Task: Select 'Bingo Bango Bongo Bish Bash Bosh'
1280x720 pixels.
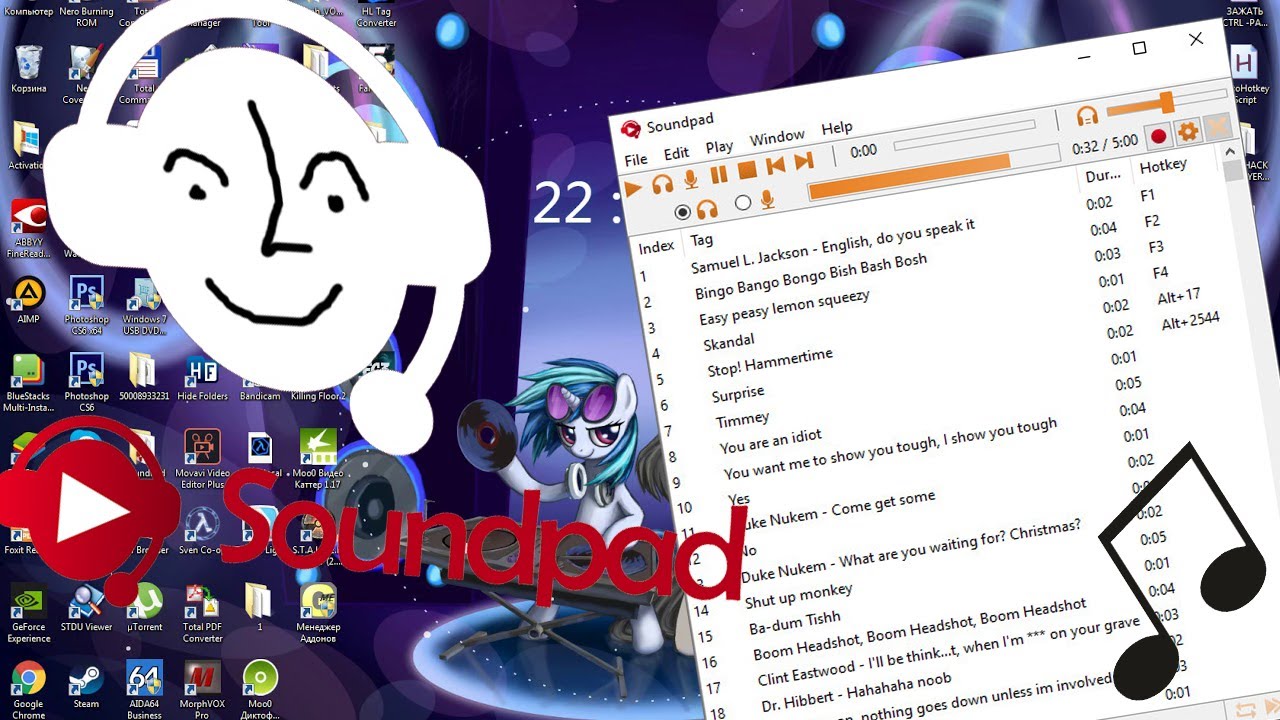Action: (x=811, y=277)
